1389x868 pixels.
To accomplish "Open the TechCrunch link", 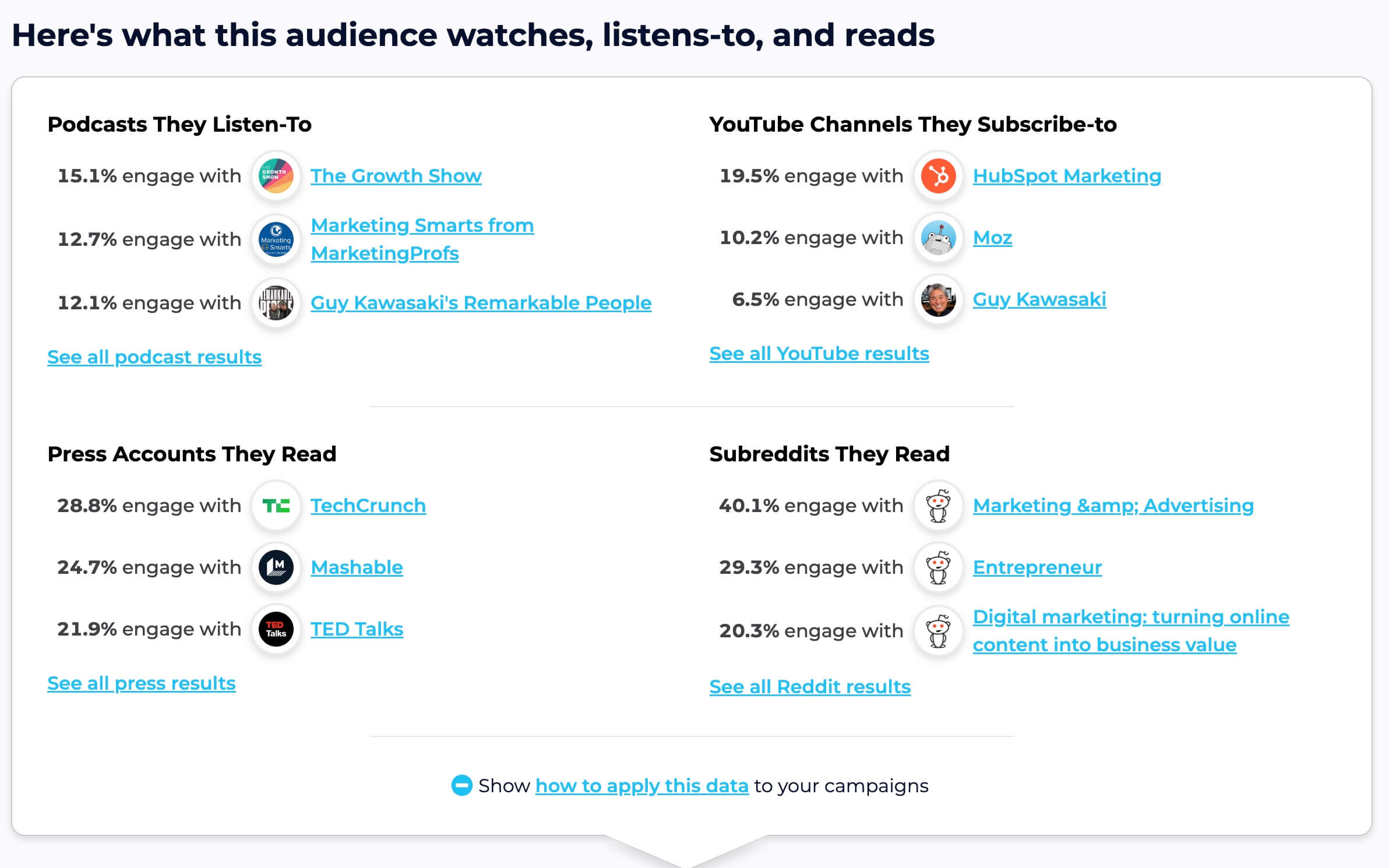I will coord(368,506).
